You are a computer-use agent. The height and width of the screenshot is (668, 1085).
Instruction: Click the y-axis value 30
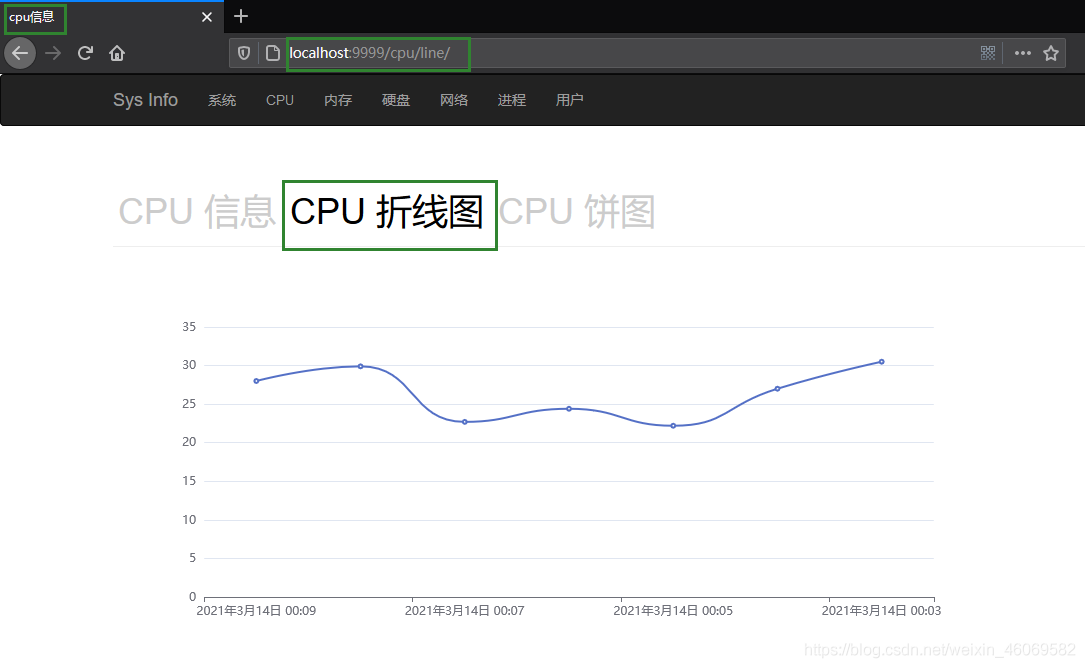(189, 365)
